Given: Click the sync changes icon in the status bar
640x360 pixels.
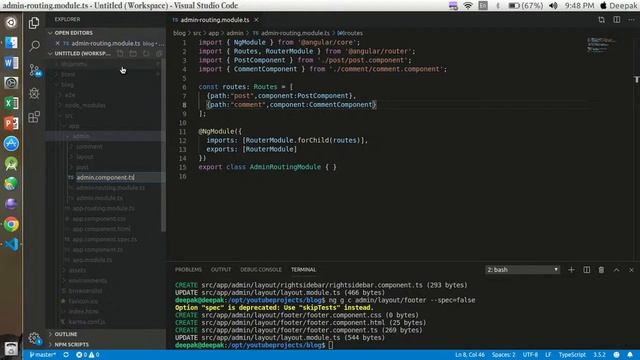Looking at the screenshot, I should 66,355.
